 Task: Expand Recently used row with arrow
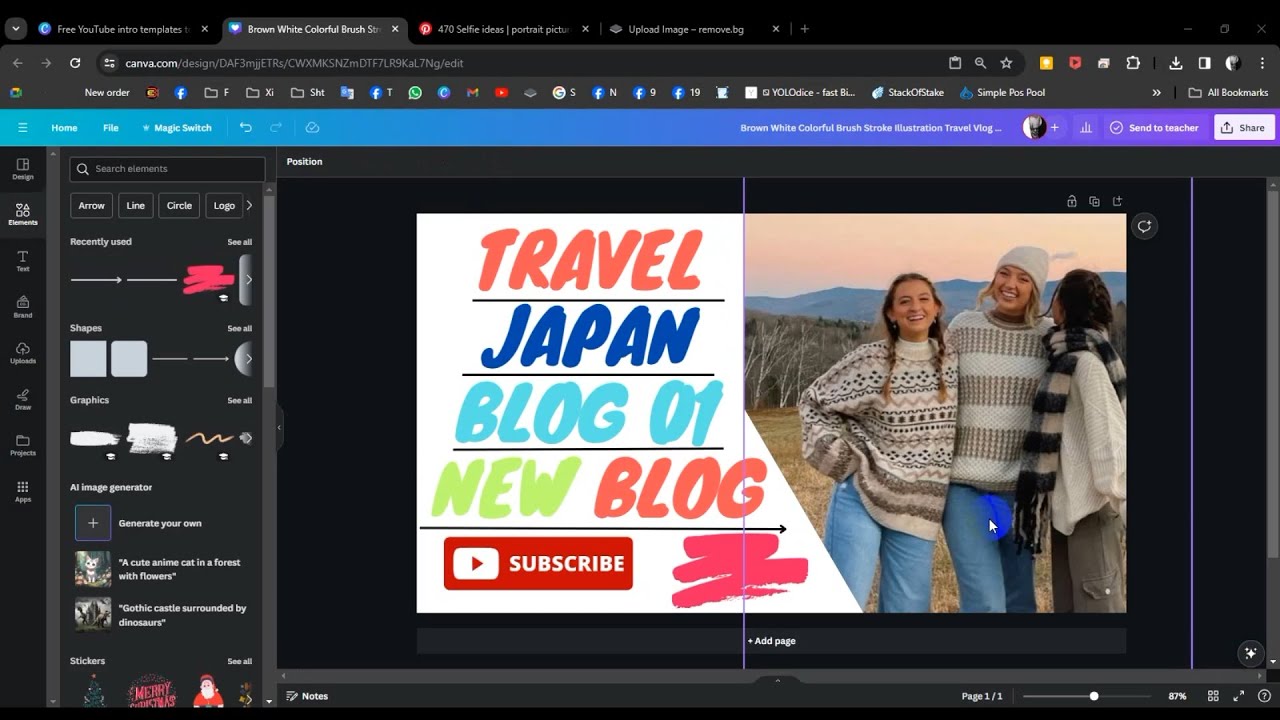[249, 280]
